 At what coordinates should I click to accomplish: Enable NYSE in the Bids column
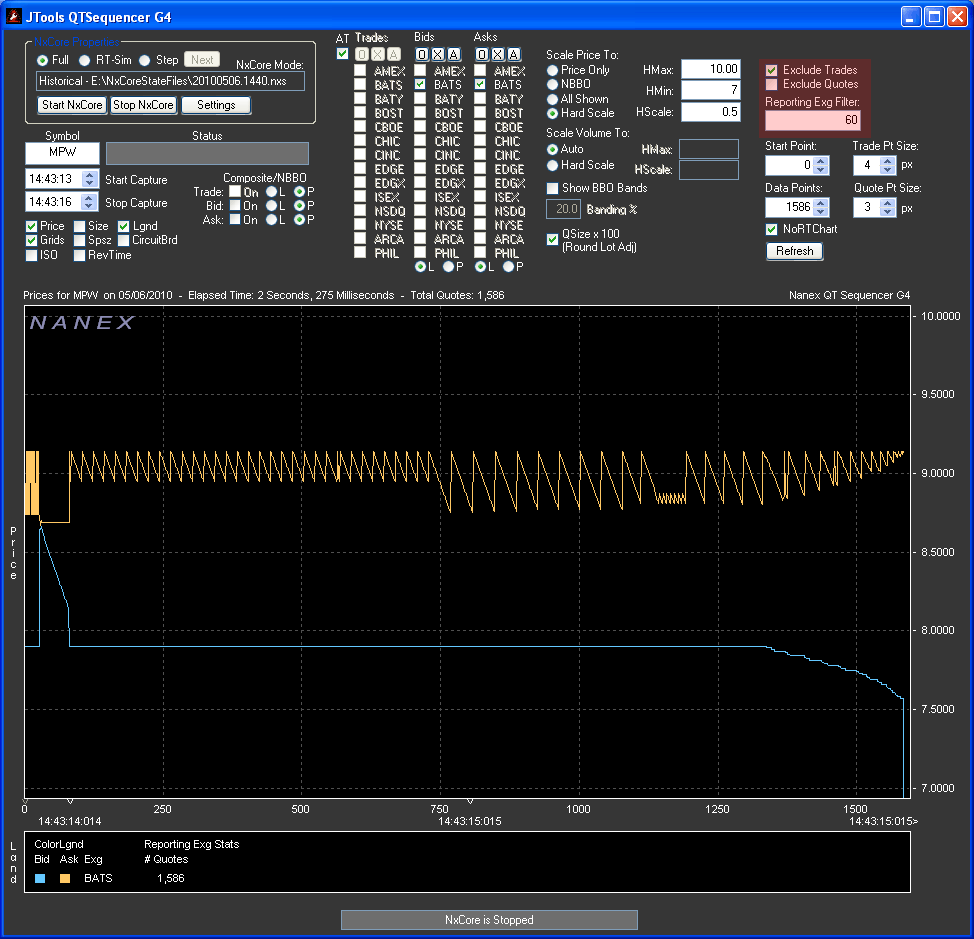pyautogui.click(x=421, y=225)
